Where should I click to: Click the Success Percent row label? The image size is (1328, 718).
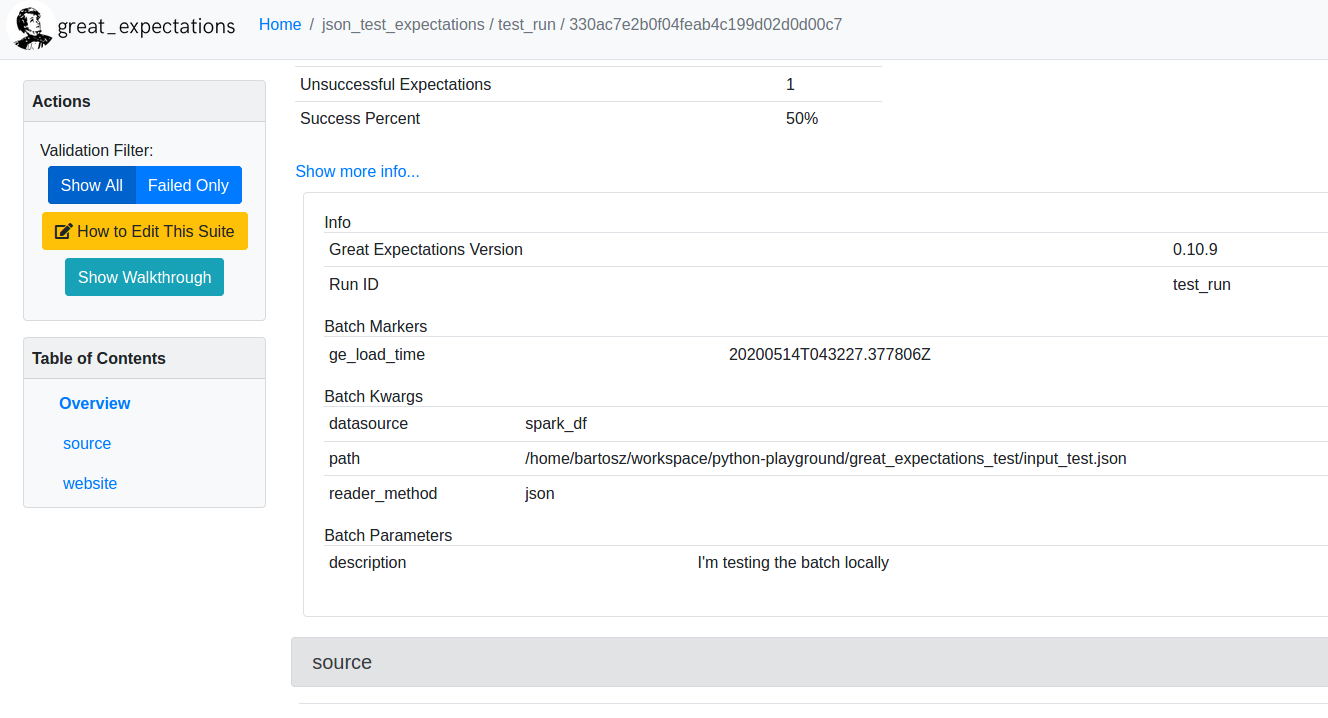[360, 118]
